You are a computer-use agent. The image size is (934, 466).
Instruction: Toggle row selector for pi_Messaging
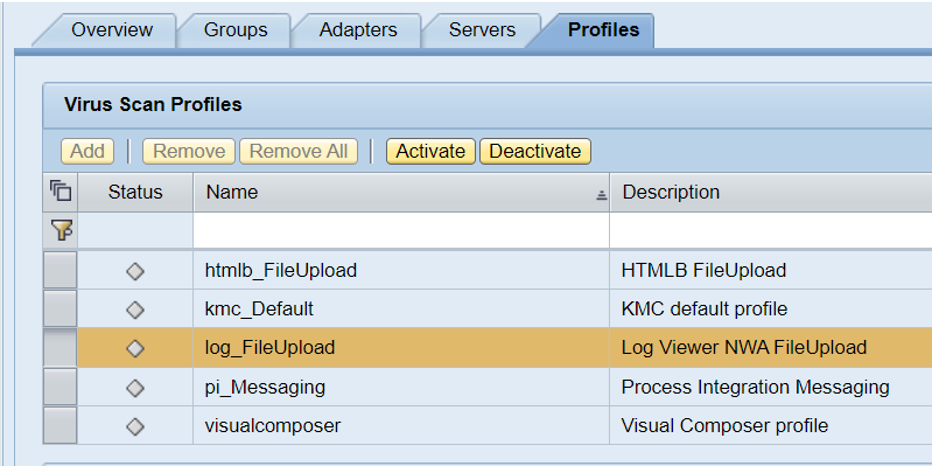pyautogui.click(x=60, y=387)
